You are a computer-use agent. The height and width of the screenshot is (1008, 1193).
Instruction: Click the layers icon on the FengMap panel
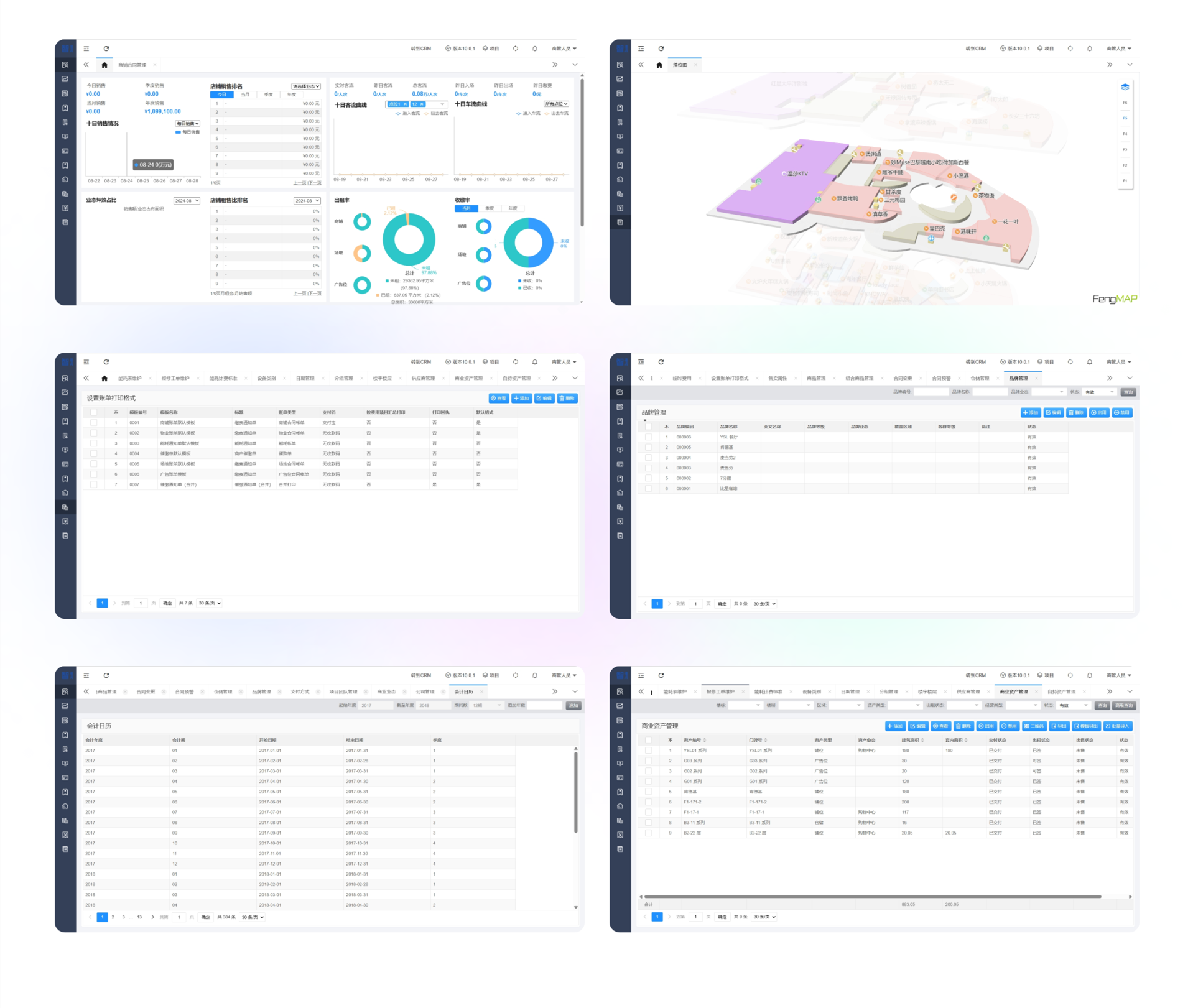click(1125, 86)
